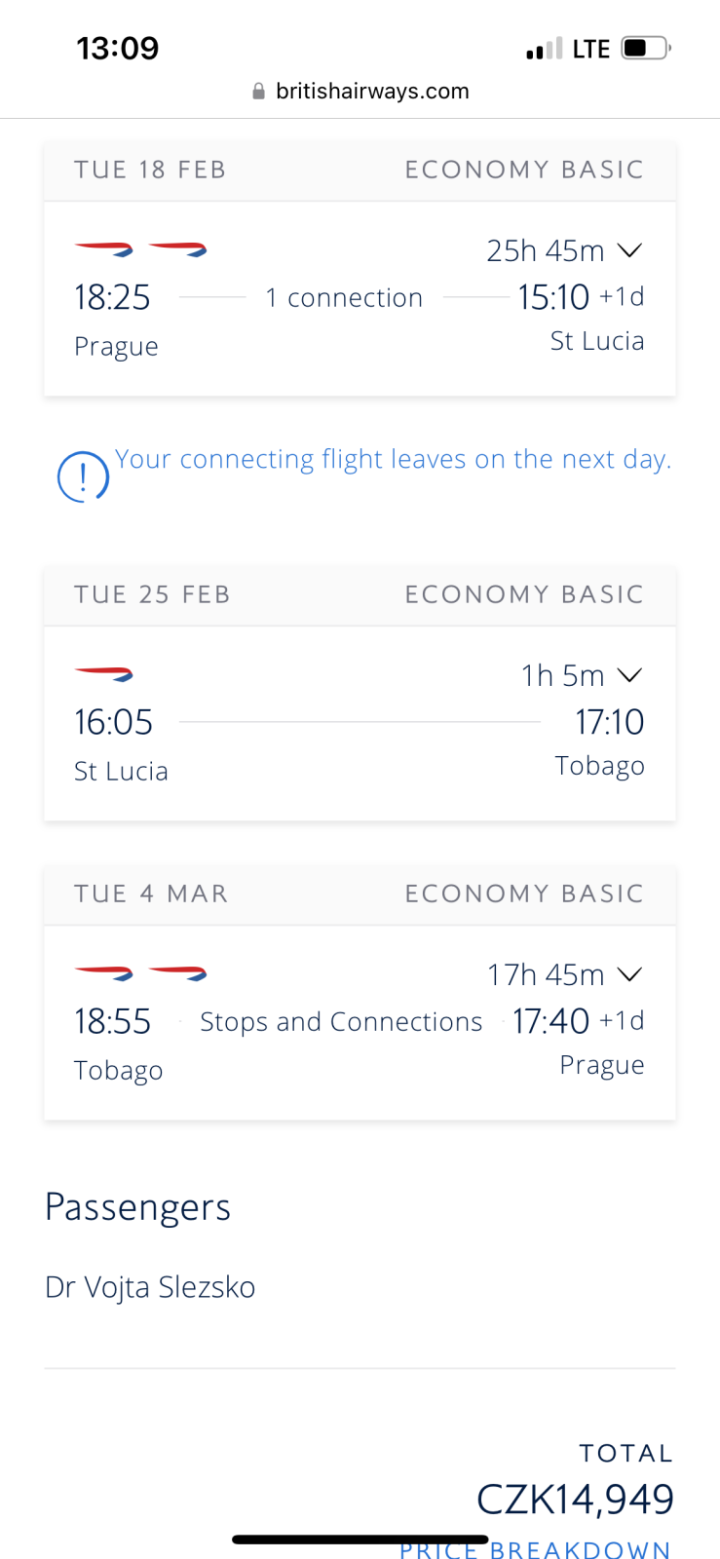Screen dimensions: 720x1559
Task: Tap the cellular signal bars icon
Action: pos(545,50)
